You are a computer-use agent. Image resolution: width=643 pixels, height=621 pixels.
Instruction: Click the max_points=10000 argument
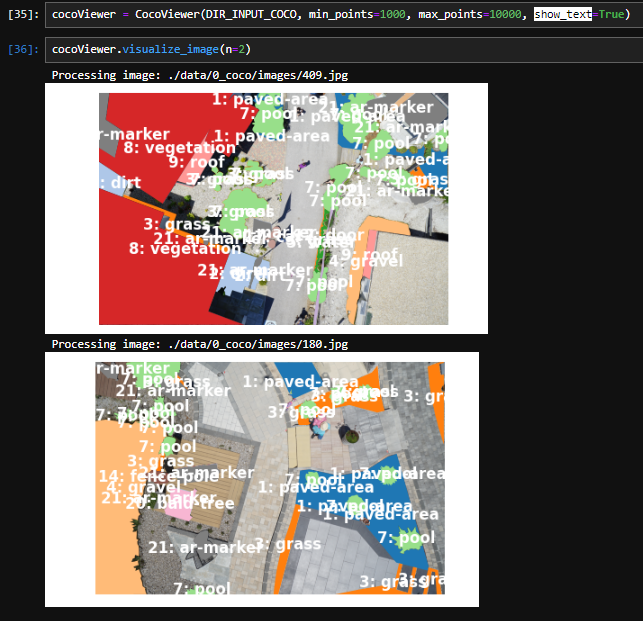(x=470, y=14)
